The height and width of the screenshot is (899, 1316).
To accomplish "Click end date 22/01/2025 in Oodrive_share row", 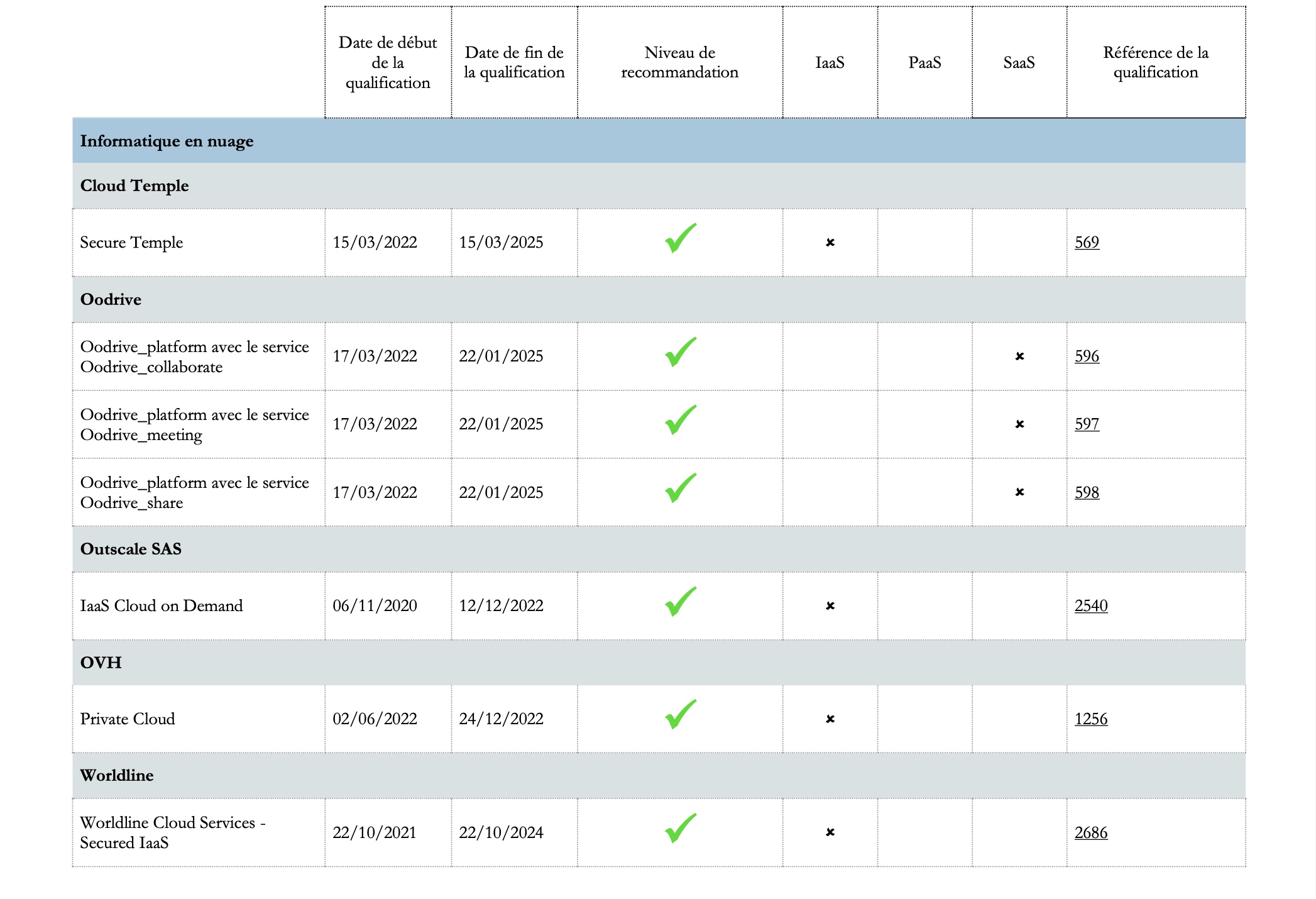I will [502, 493].
